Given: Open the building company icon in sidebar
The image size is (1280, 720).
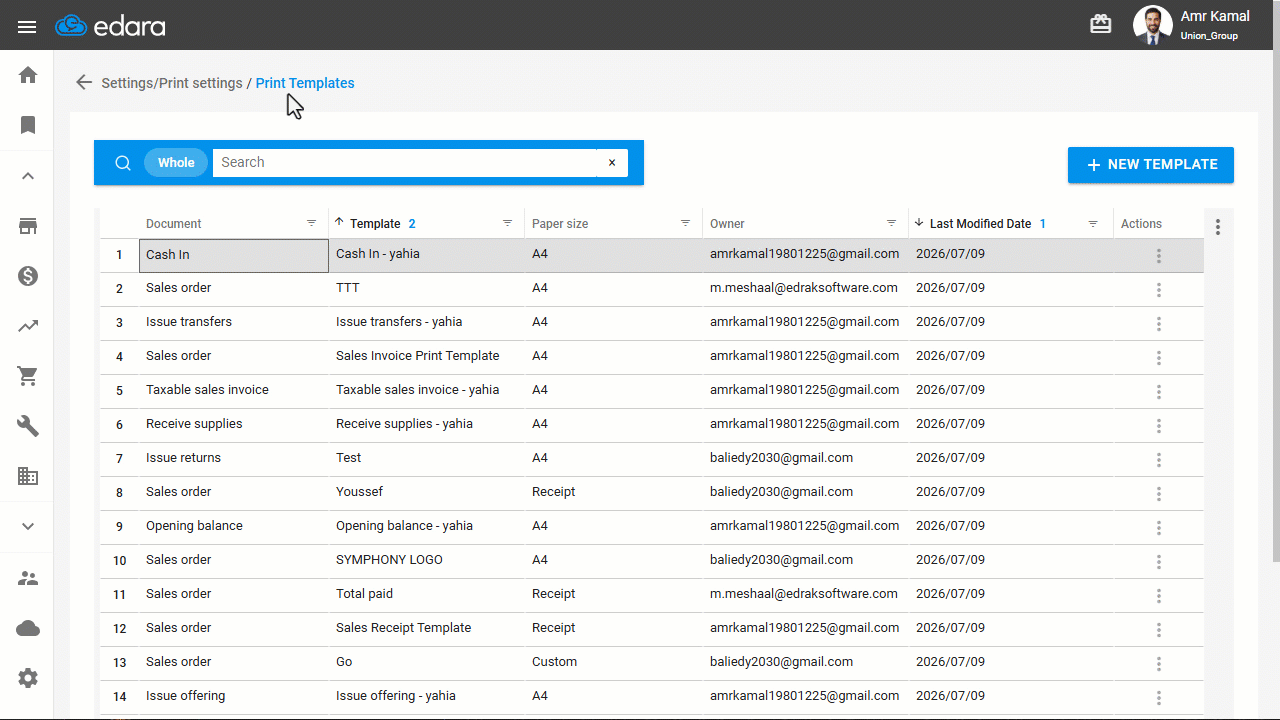Looking at the screenshot, I should (28, 476).
